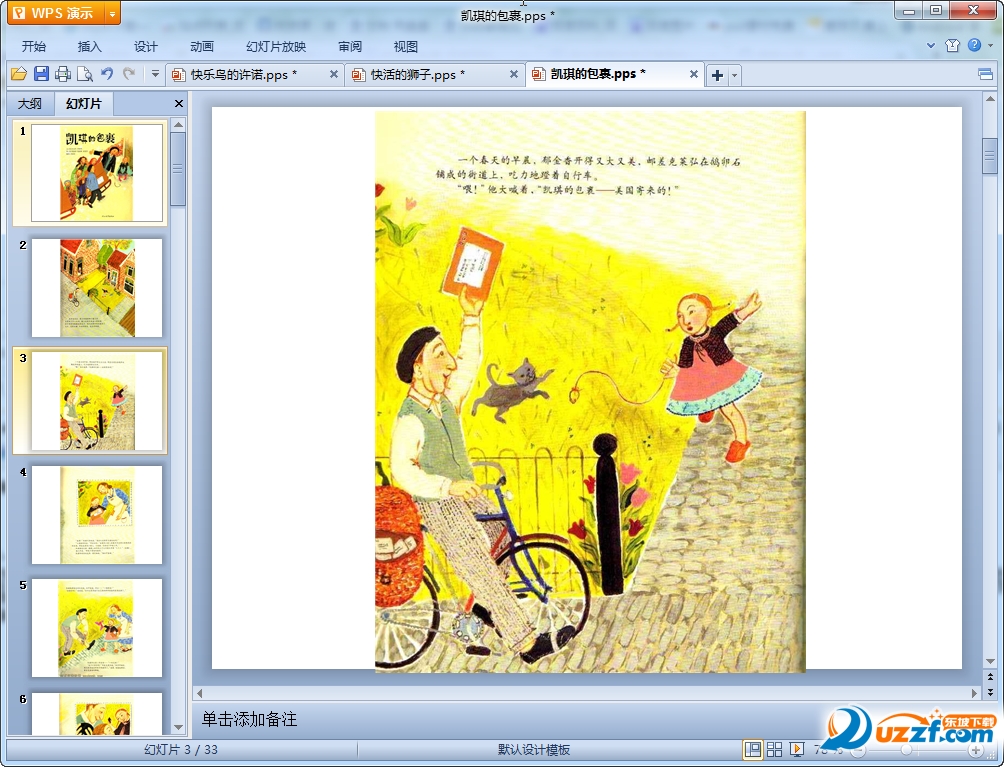Open the 设计 menu tab
The image size is (1004, 767).
click(145, 47)
